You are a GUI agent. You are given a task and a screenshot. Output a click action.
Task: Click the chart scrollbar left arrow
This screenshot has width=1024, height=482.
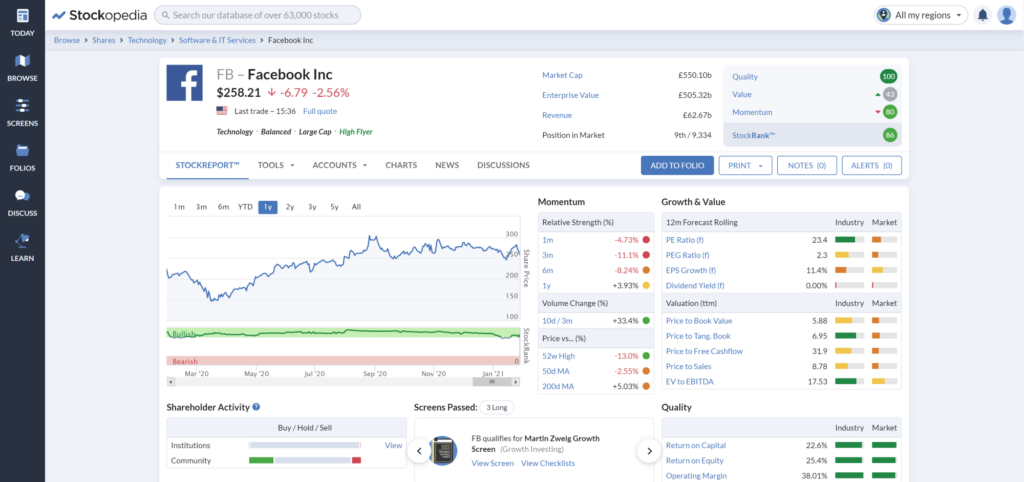tap(171, 381)
